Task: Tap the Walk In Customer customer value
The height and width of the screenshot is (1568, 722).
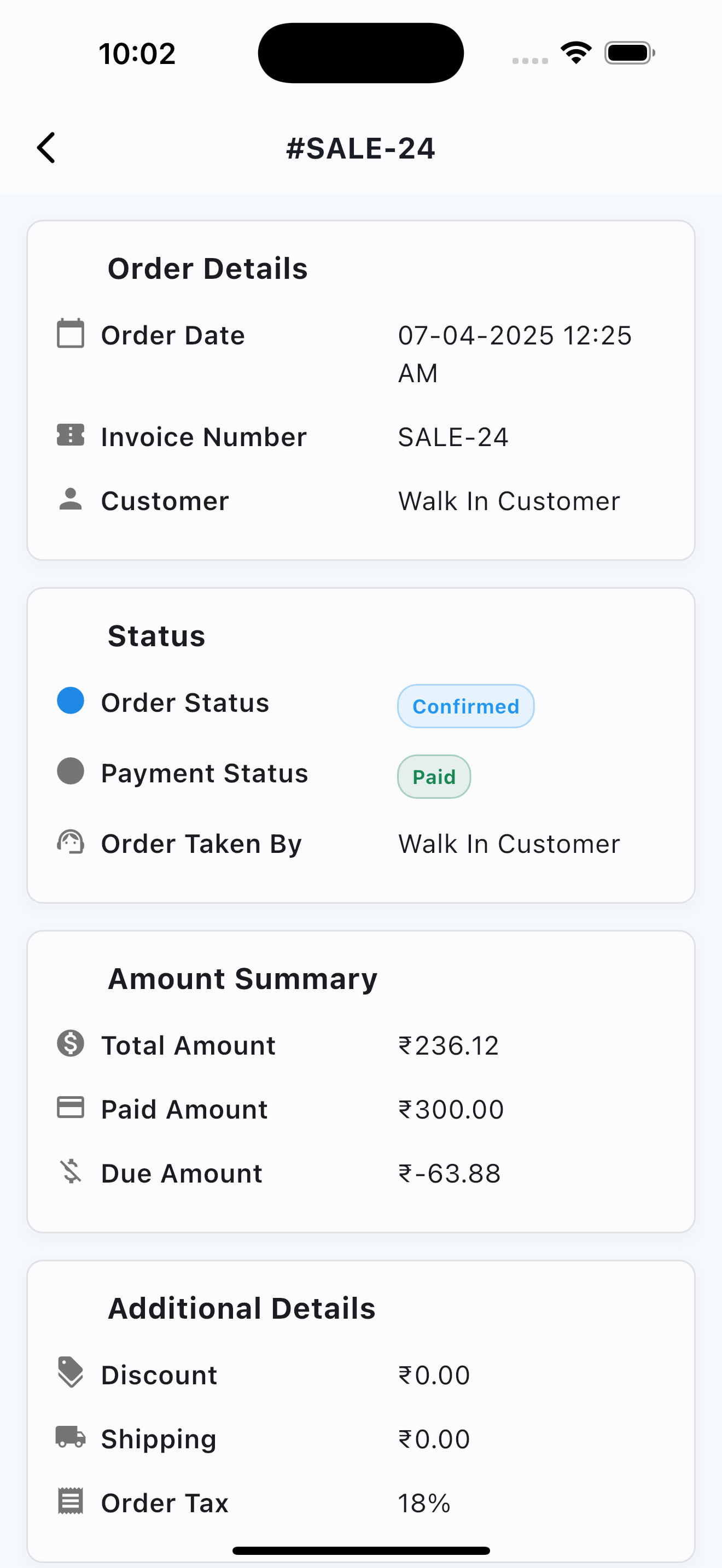Action: click(509, 501)
